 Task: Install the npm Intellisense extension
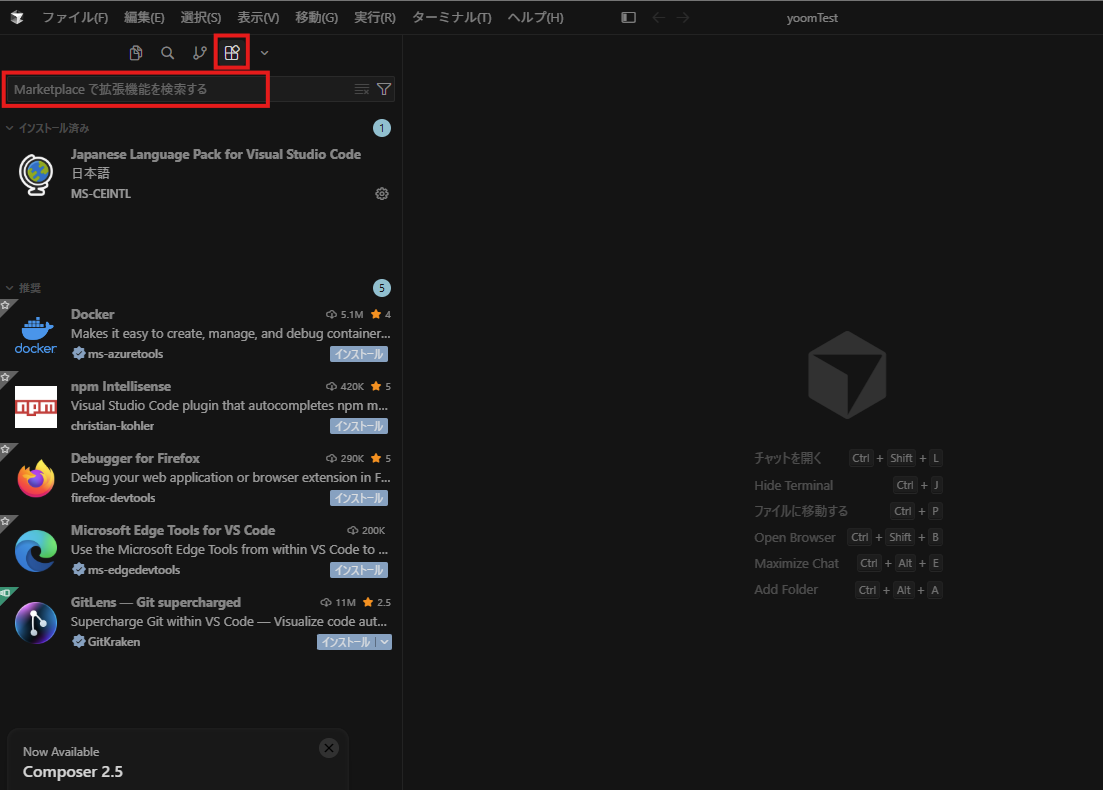(359, 426)
